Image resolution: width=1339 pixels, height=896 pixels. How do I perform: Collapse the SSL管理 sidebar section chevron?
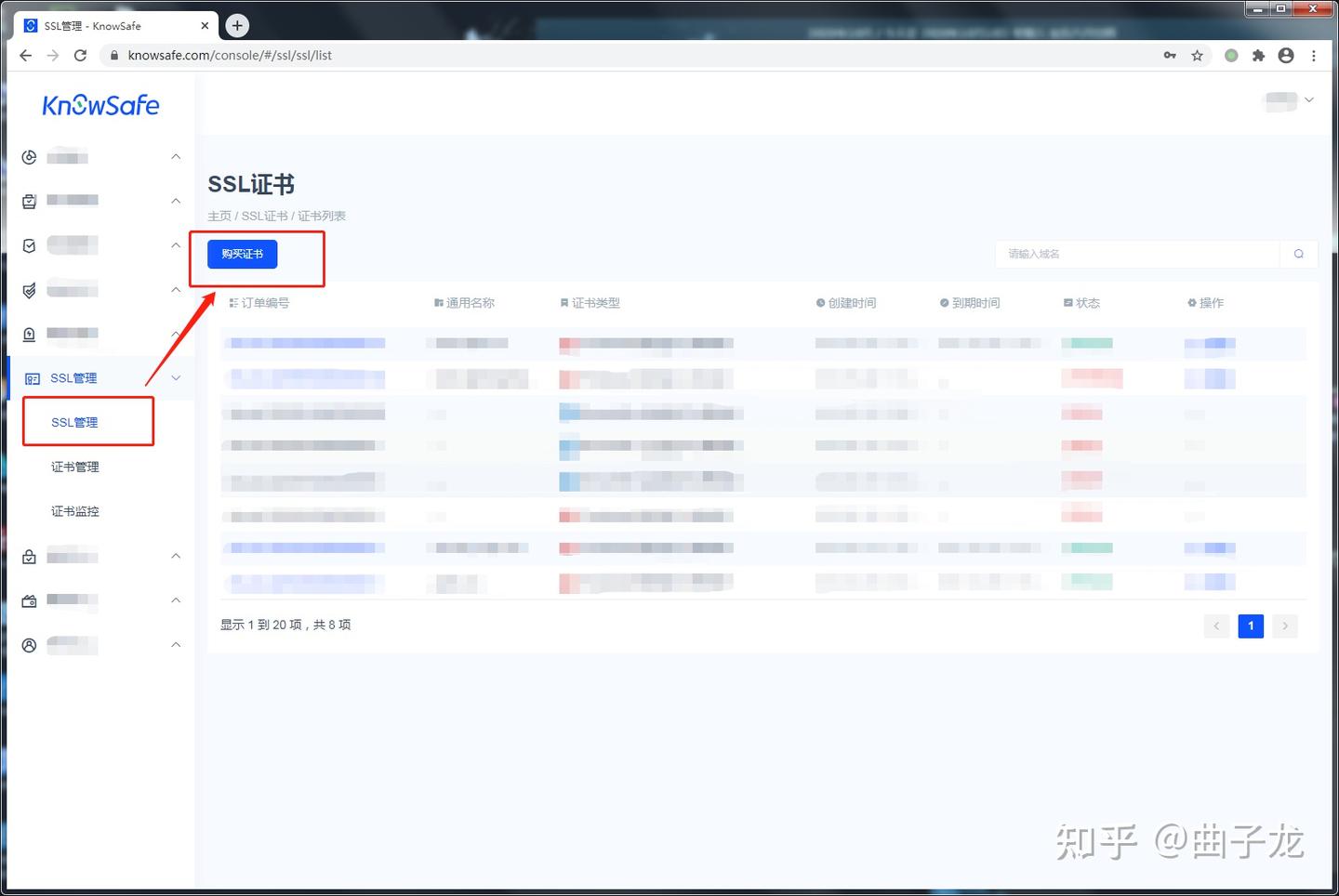coord(176,378)
